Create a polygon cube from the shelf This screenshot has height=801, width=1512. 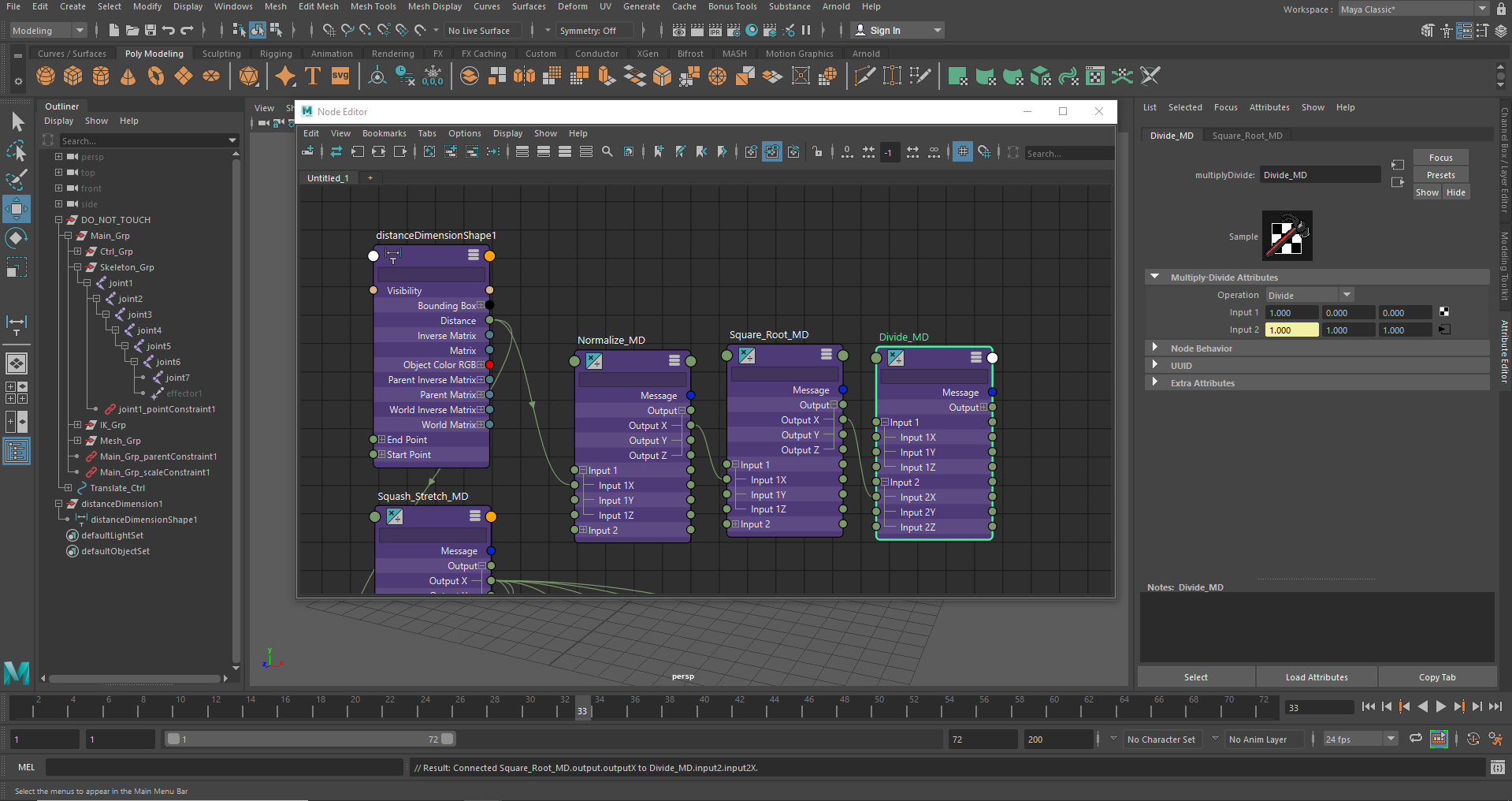[73, 76]
